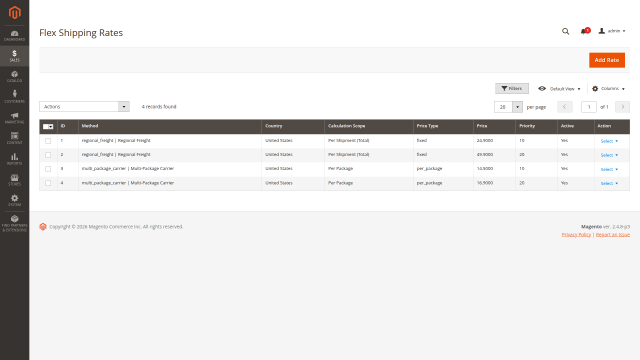Open the Report an Issue link
This screenshot has height=360, width=640.
613,235
